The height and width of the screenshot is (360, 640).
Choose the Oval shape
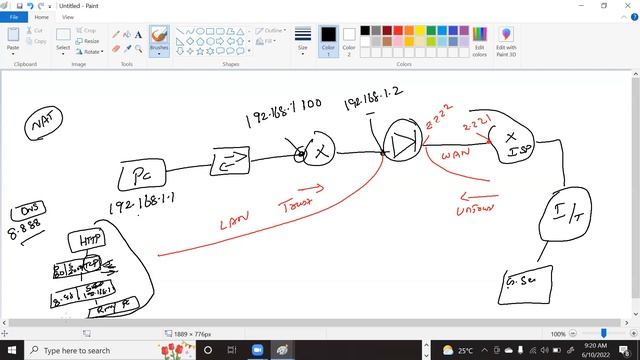pyautogui.click(x=200, y=31)
